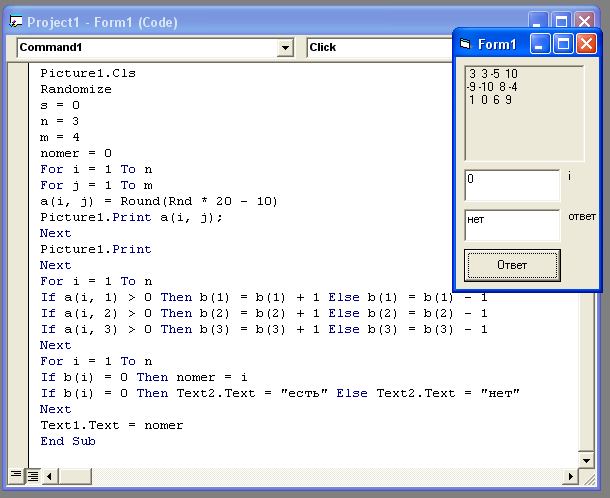Click line If a(i, 3) > 0 Then

point(264,329)
